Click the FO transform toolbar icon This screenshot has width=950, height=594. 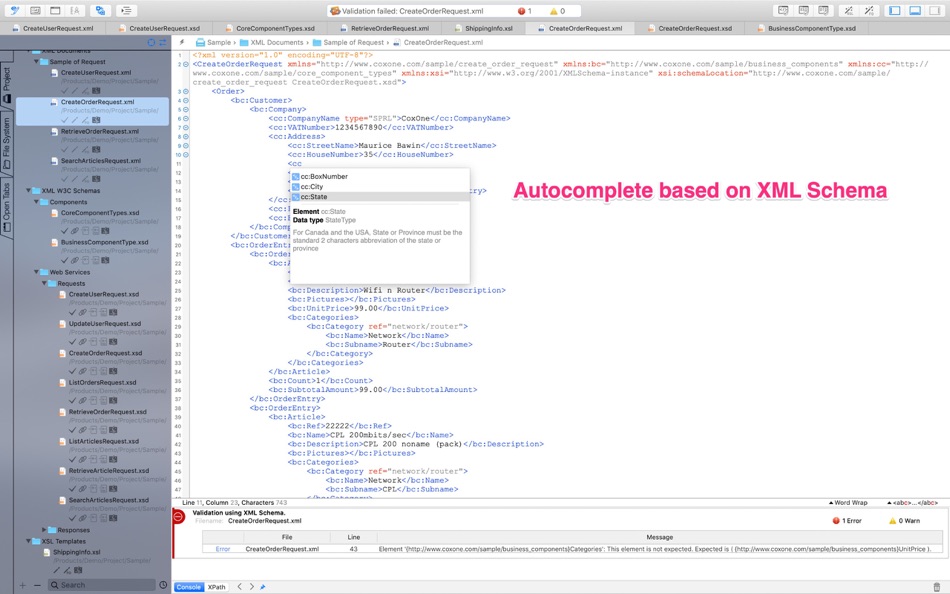[869, 10]
